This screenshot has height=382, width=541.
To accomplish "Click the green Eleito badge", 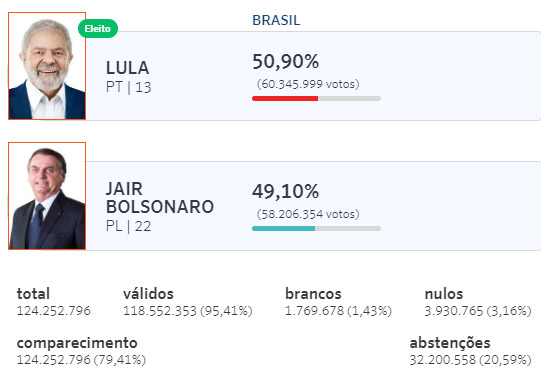I will (98, 29).
